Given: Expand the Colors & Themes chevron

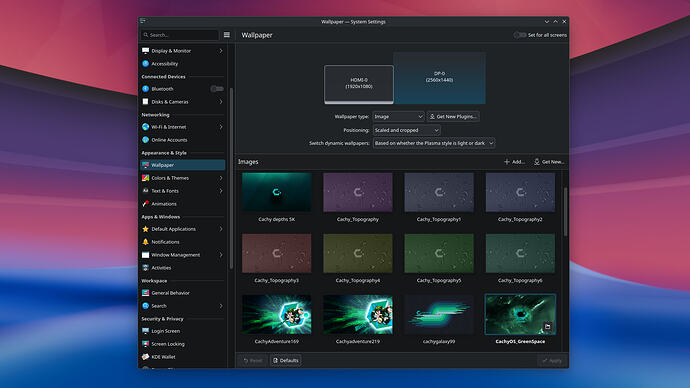Looking at the screenshot, I should tap(221, 178).
